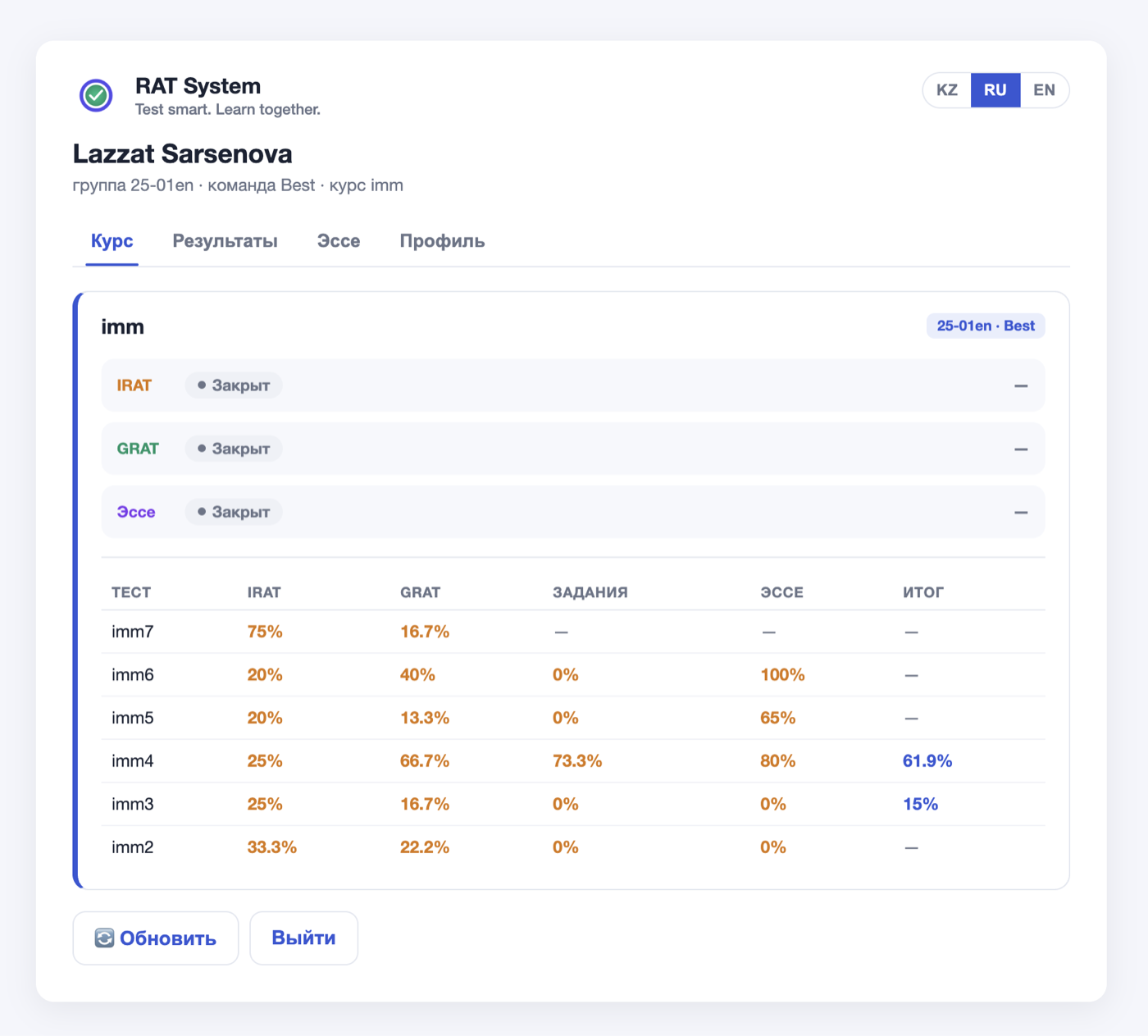Click the 75% IRAT score for imm7

(x=265, y=632)
